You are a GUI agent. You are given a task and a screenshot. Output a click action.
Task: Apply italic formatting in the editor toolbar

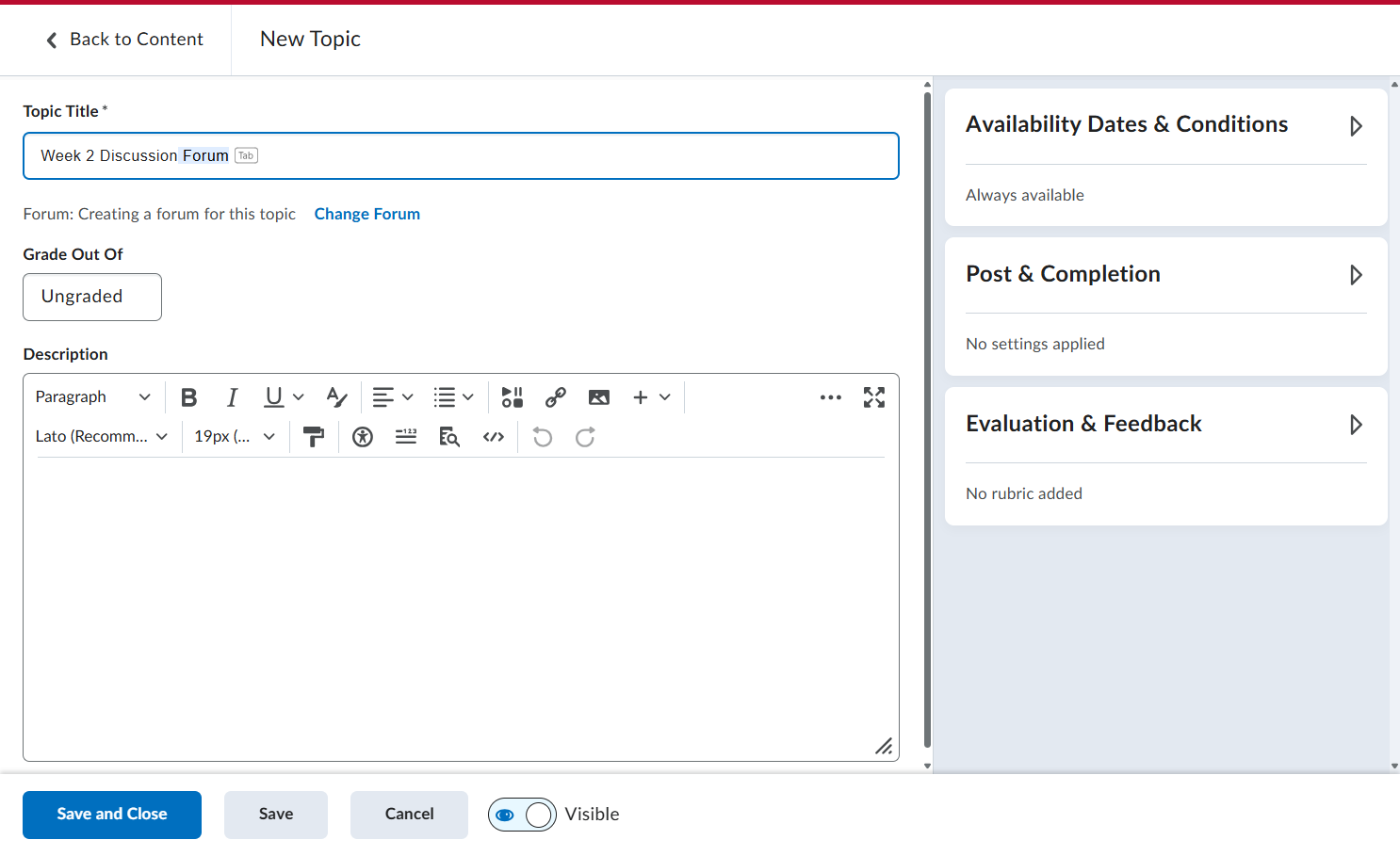click(x=232, y=397)
